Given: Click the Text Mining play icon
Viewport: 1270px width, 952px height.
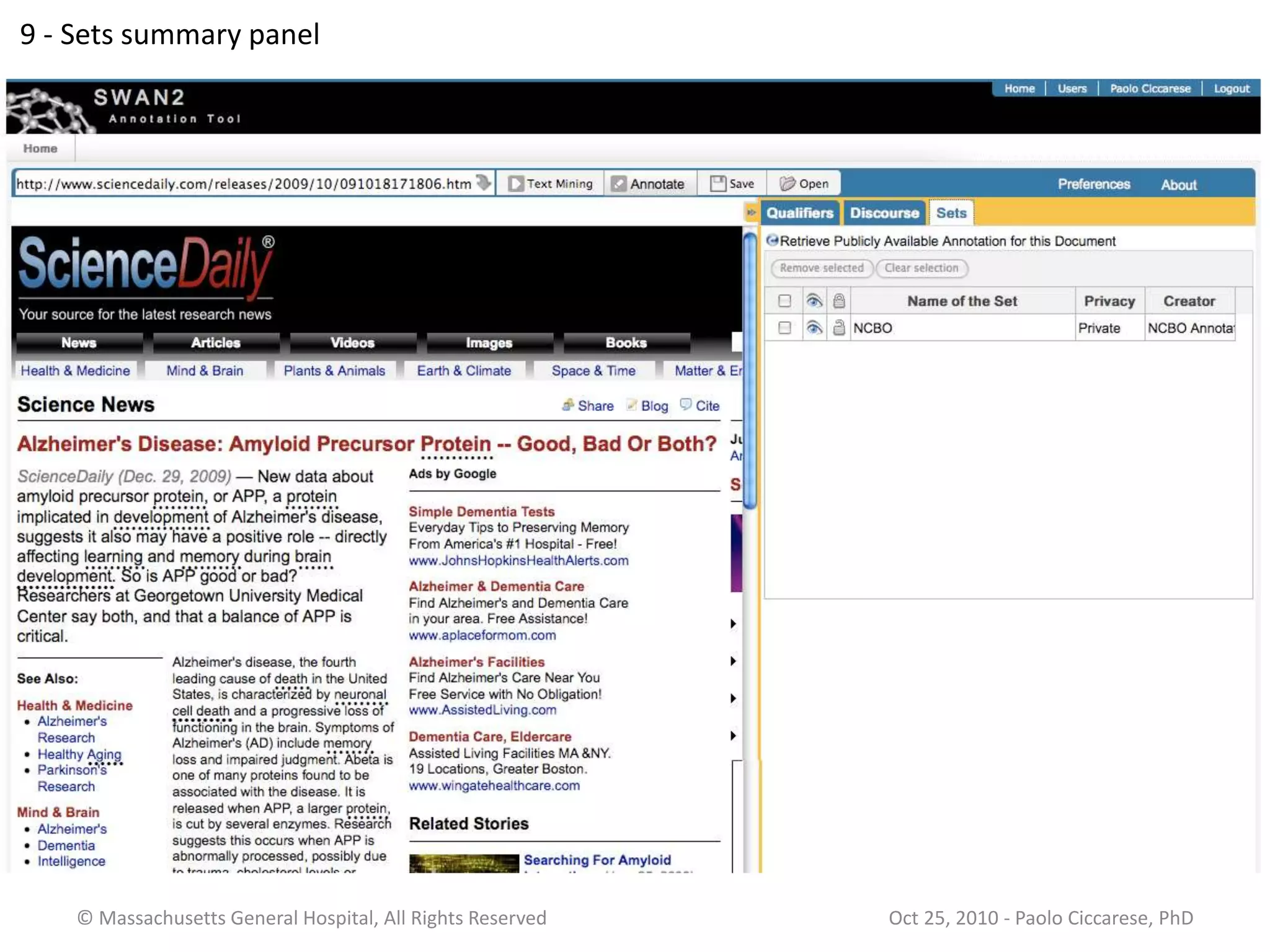Looking at the screenshot, I should click(x=515, y=184).
